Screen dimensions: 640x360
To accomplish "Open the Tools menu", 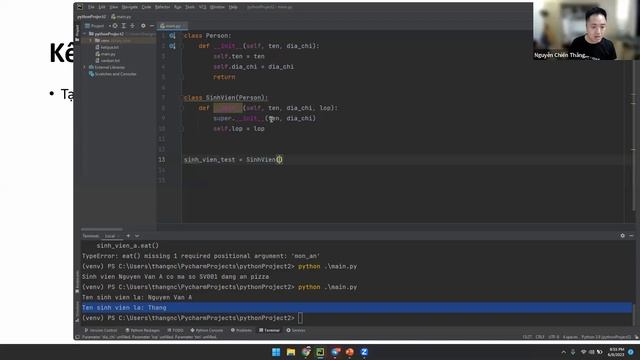I will (x=190, y=7).
